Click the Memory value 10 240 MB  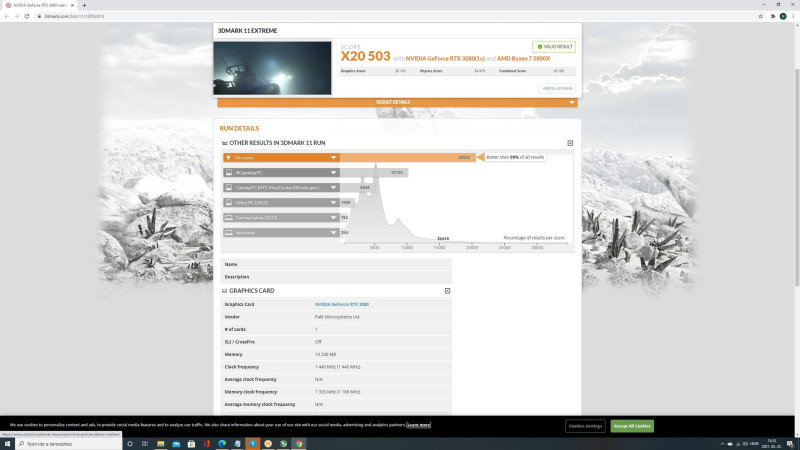click(x=326, y=355)
